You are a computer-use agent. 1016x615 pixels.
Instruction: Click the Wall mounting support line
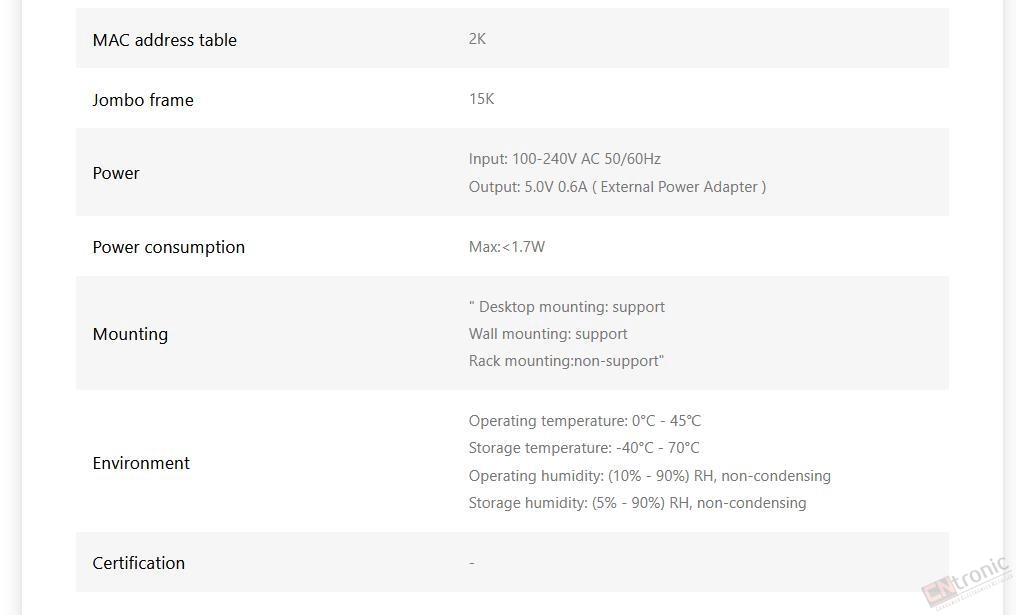click(548, 334)
